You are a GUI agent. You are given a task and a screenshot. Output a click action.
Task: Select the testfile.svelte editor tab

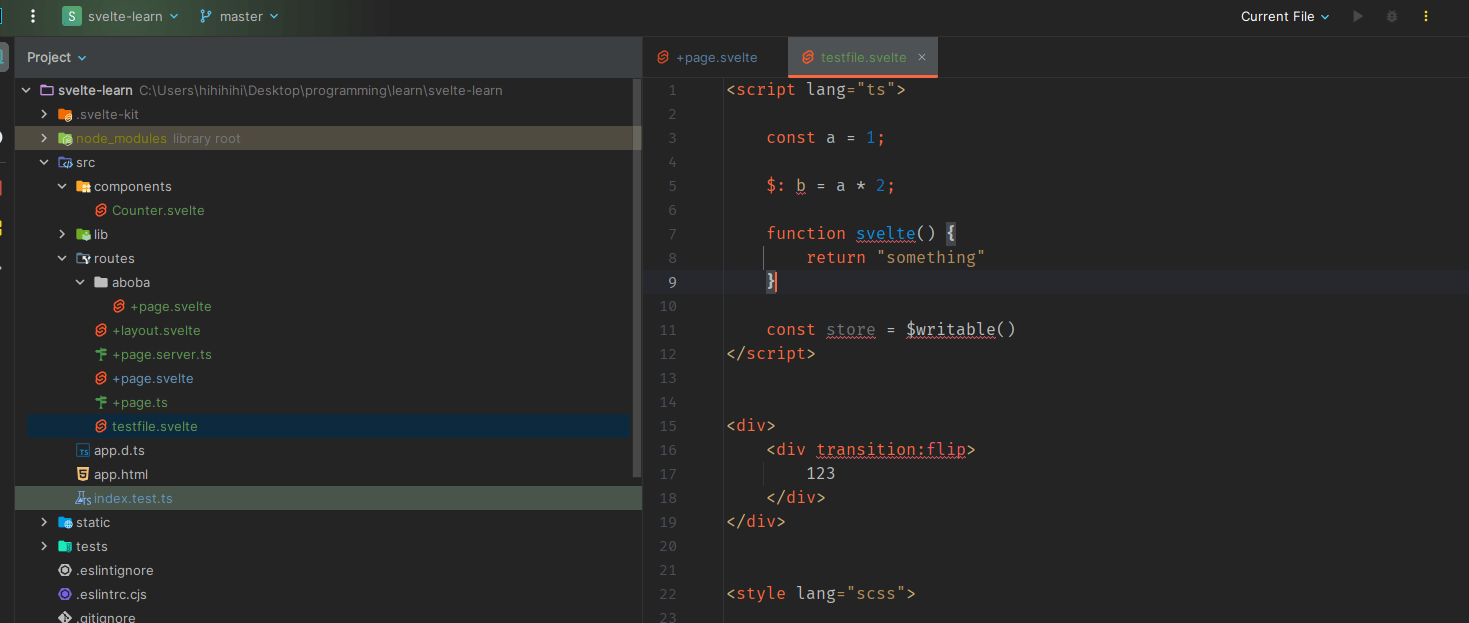point(863,57)
